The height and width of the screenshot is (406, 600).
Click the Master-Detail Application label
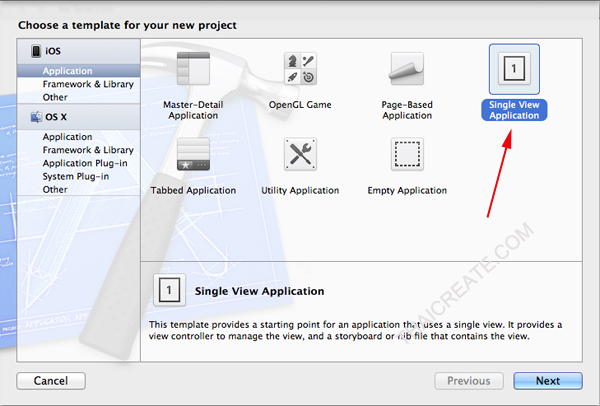193,110
